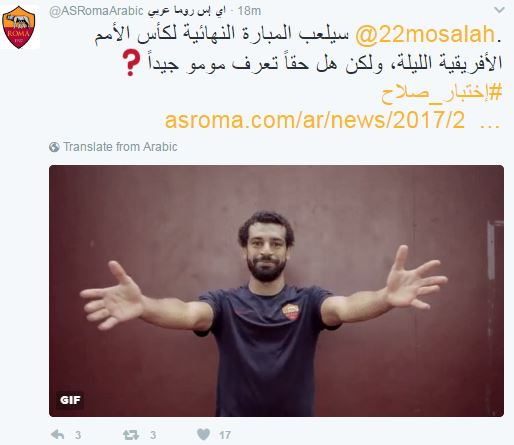
Task: Click the like count 17
Action: tap(225, 435)
